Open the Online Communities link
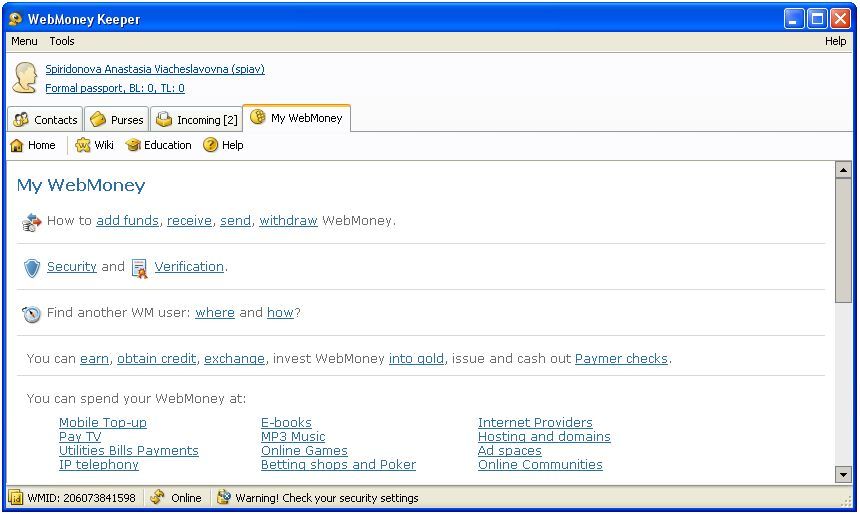860x514 pixels. [540, 465]
